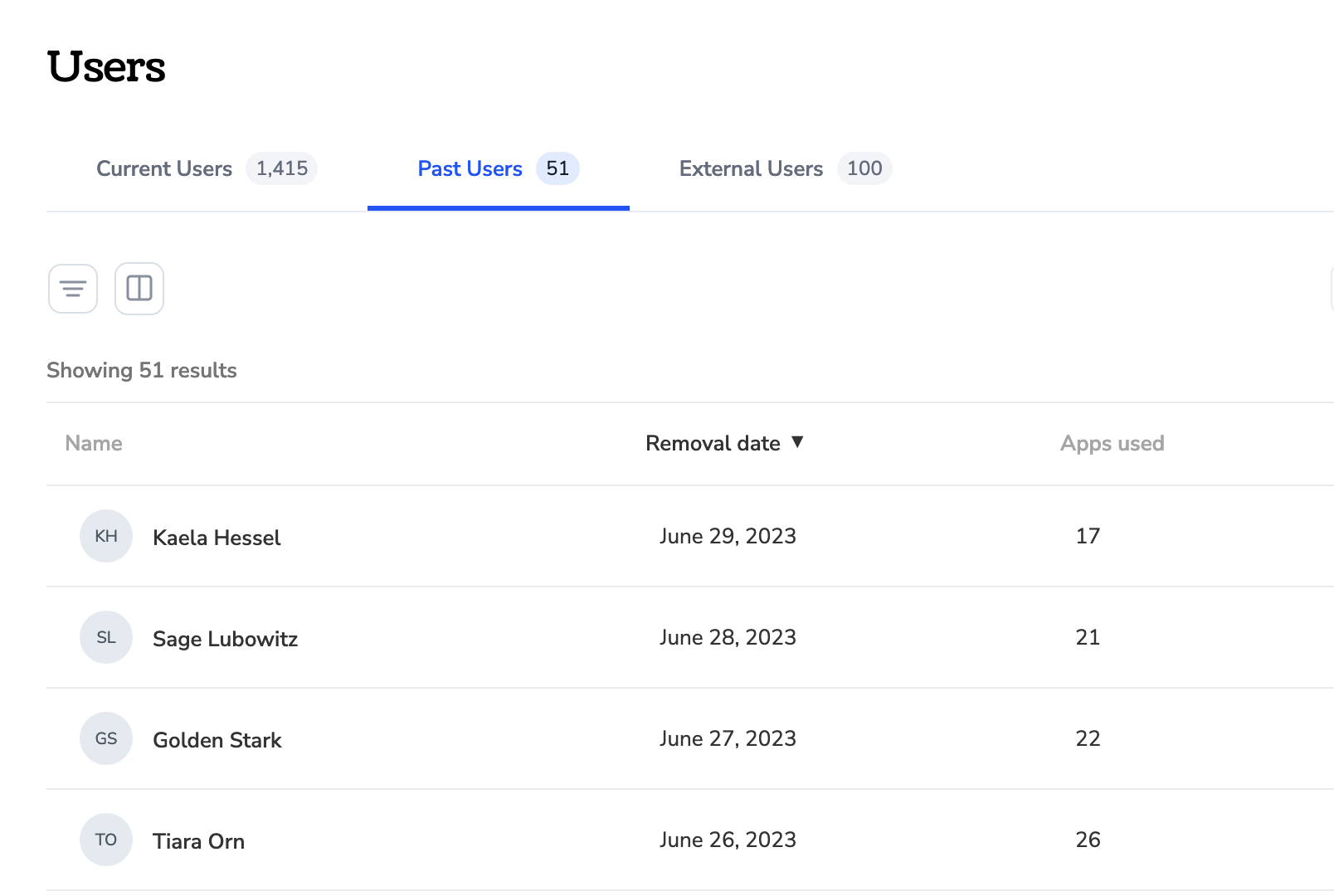Click the 100 External Users count badge
The height and width of the screenshot is (896, 1334).
click(x=864, y=168)
